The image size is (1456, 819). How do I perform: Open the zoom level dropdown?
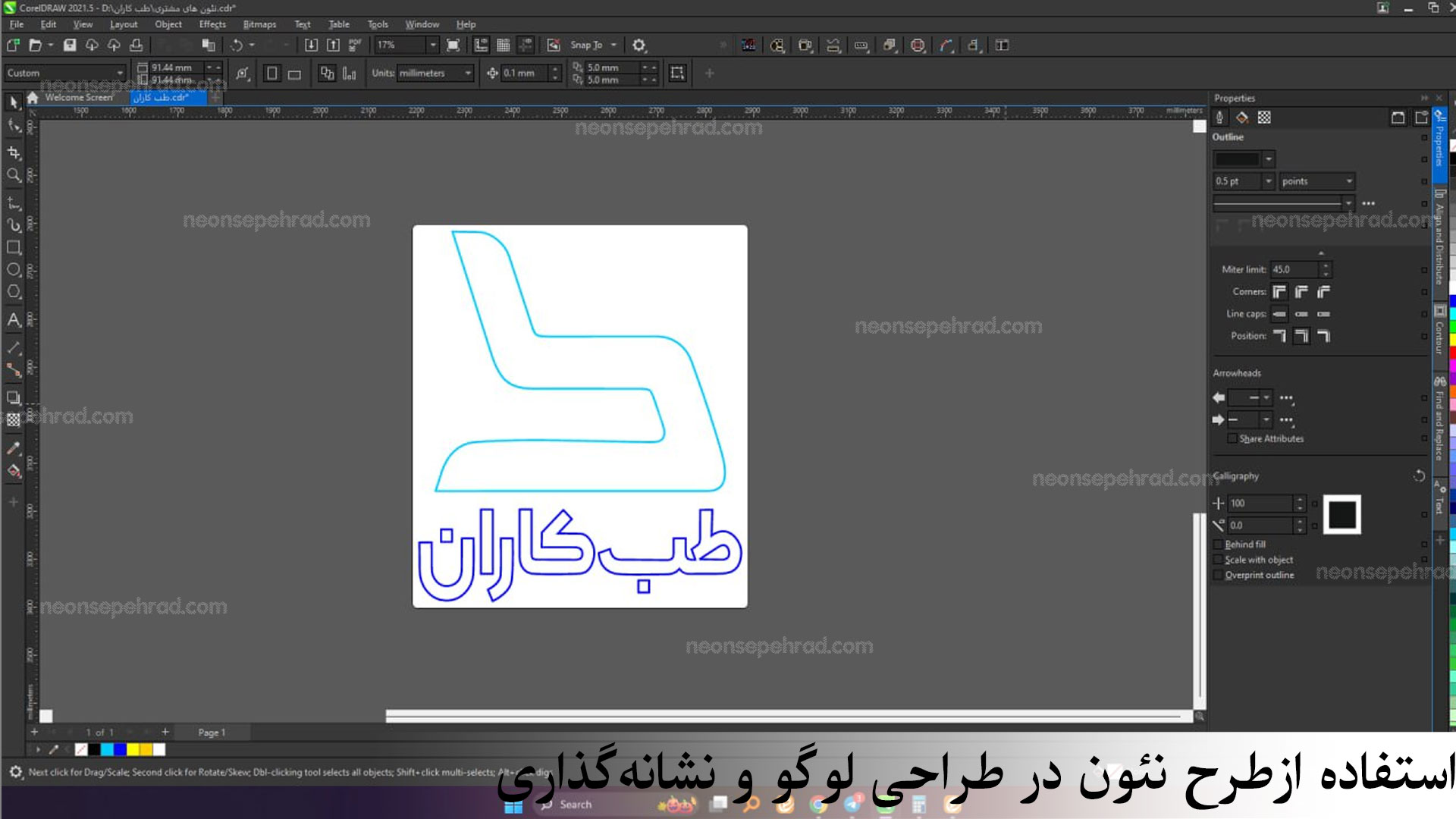[x=433, y=45]
